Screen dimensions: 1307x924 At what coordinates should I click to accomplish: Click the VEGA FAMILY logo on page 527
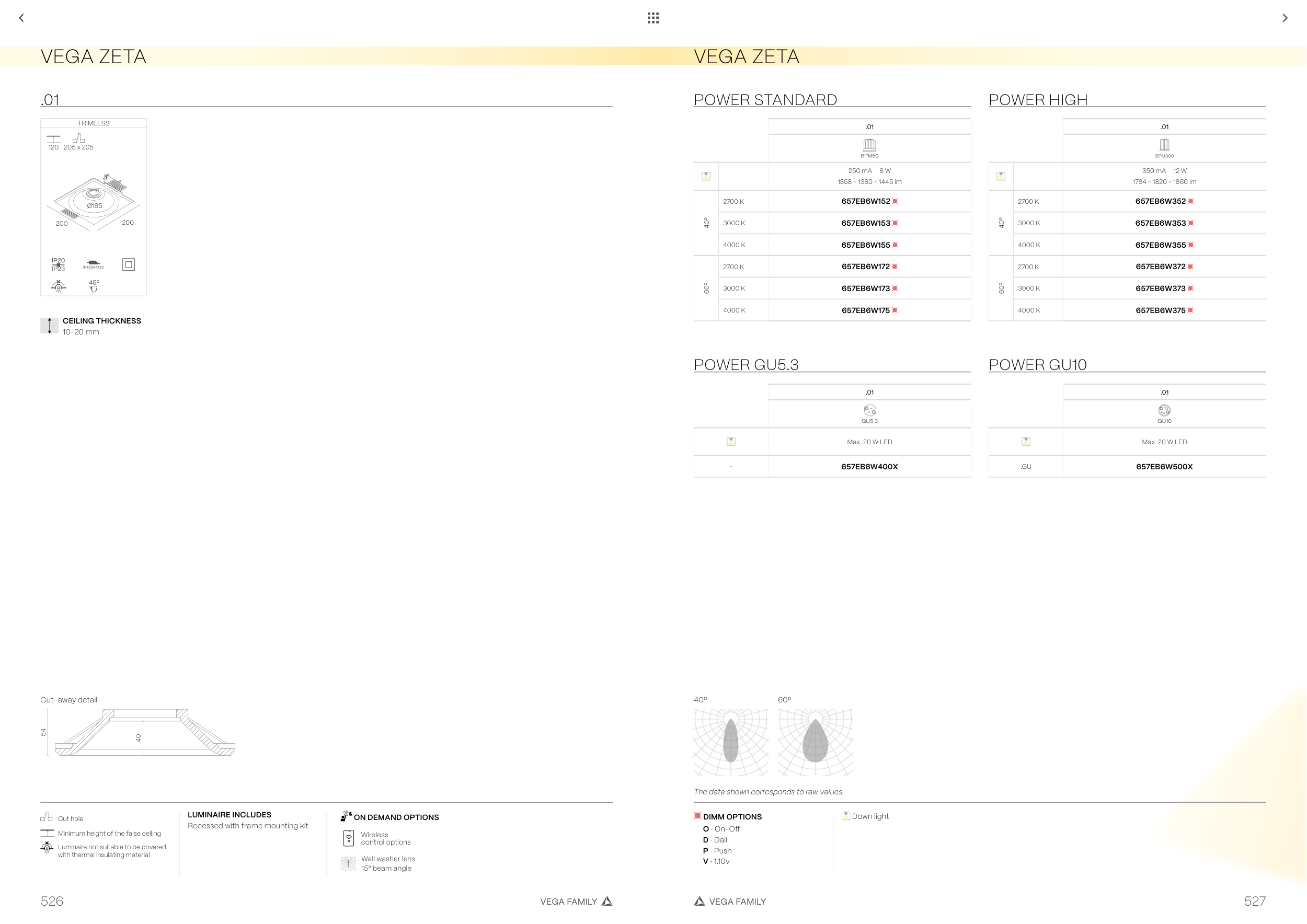click(700, 901)
